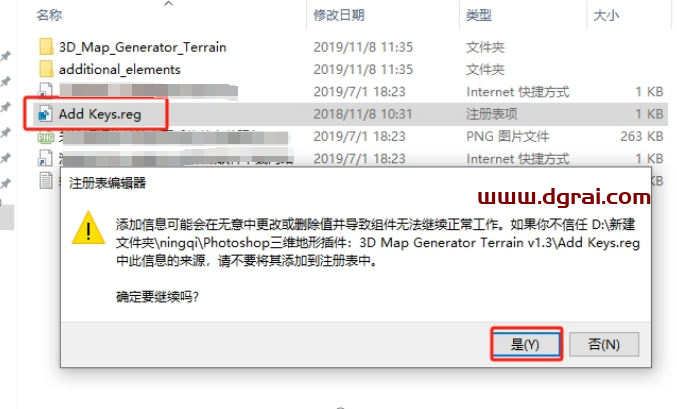The height and width of the screenshot is (409, 677).
Task: Click the 否(N) button to cancel
Action: [604, 344]
